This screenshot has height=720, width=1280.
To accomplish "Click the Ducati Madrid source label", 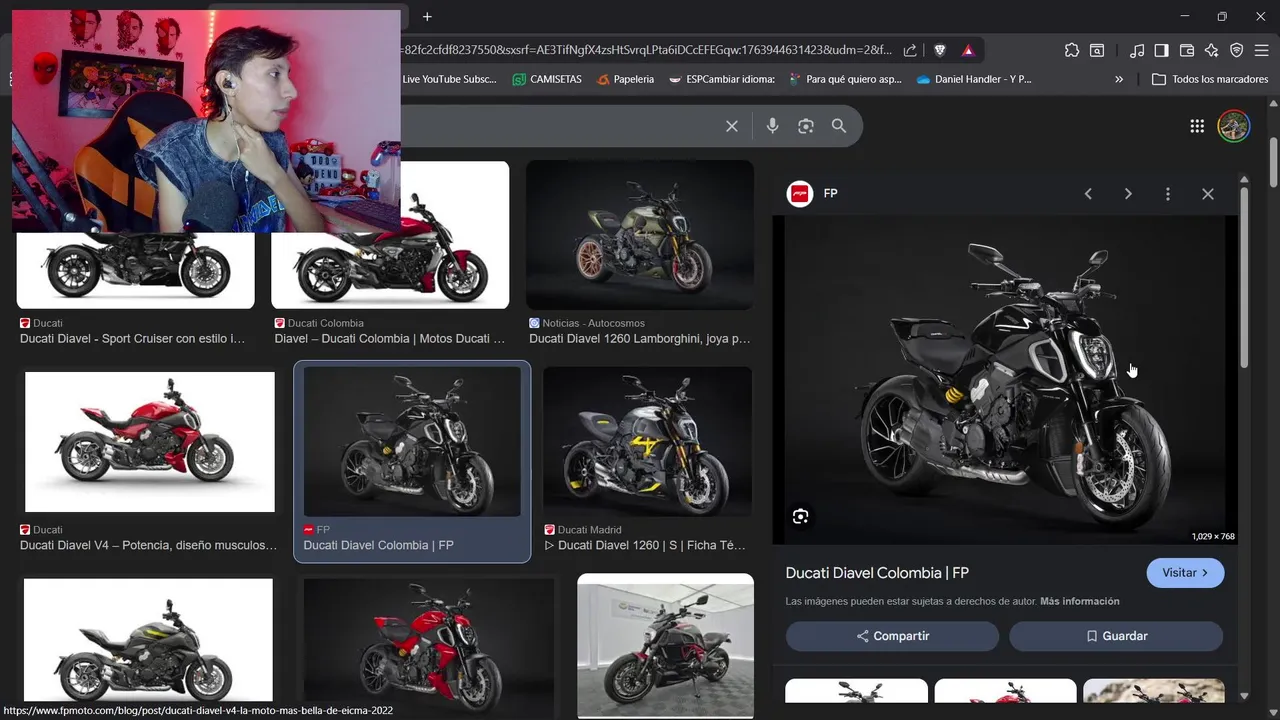I will click(589, 530).
